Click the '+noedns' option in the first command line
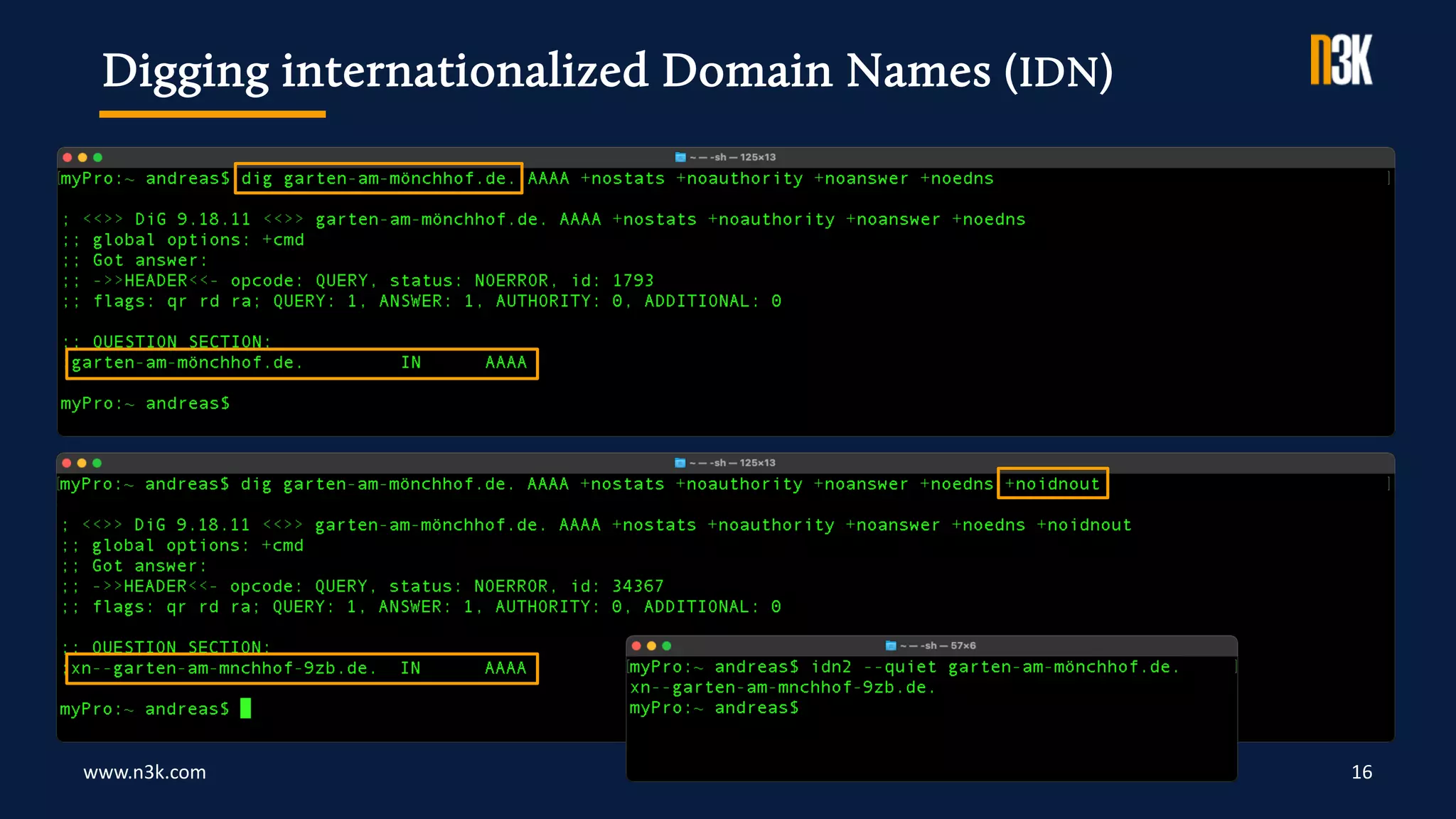This screenshot has width=1456, height=819. [x=957, y=178]
